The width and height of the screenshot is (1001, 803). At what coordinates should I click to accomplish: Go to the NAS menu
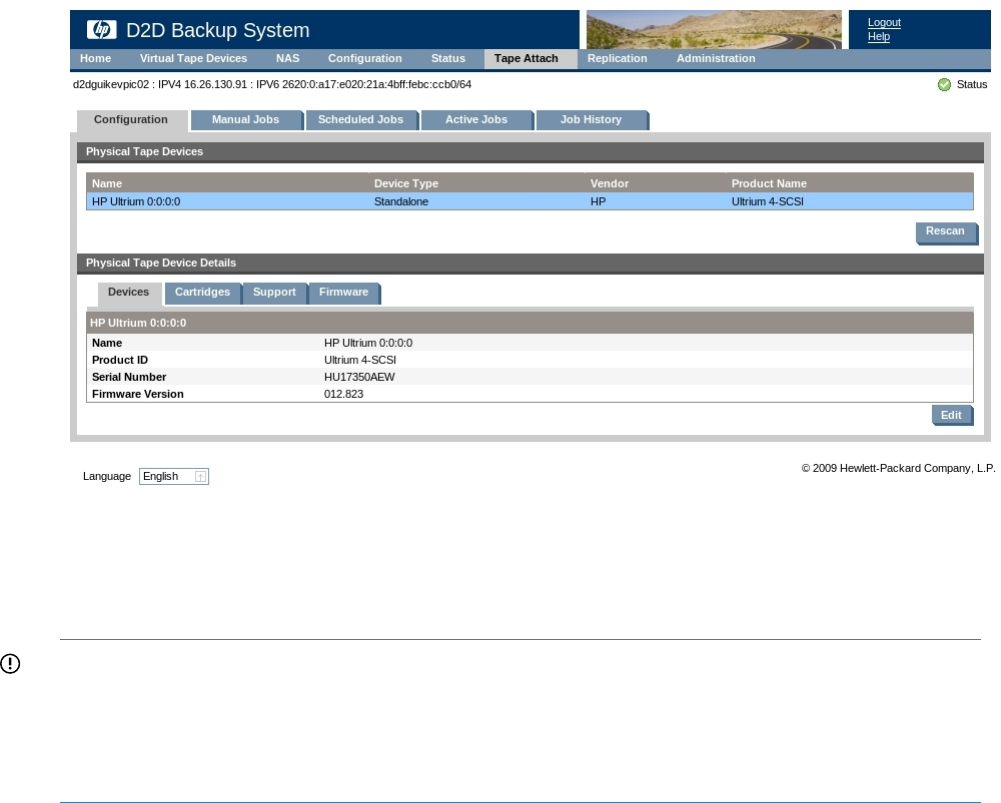287,58
